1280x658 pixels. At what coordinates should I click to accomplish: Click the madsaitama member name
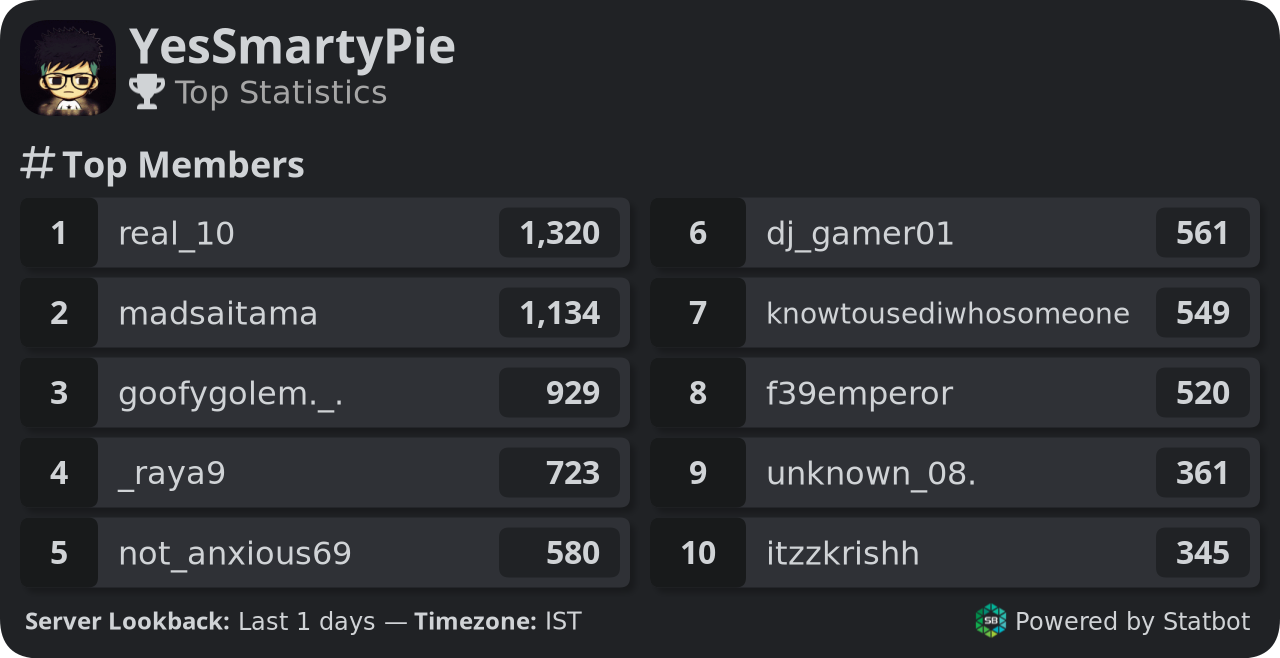(x=218, y=313)
